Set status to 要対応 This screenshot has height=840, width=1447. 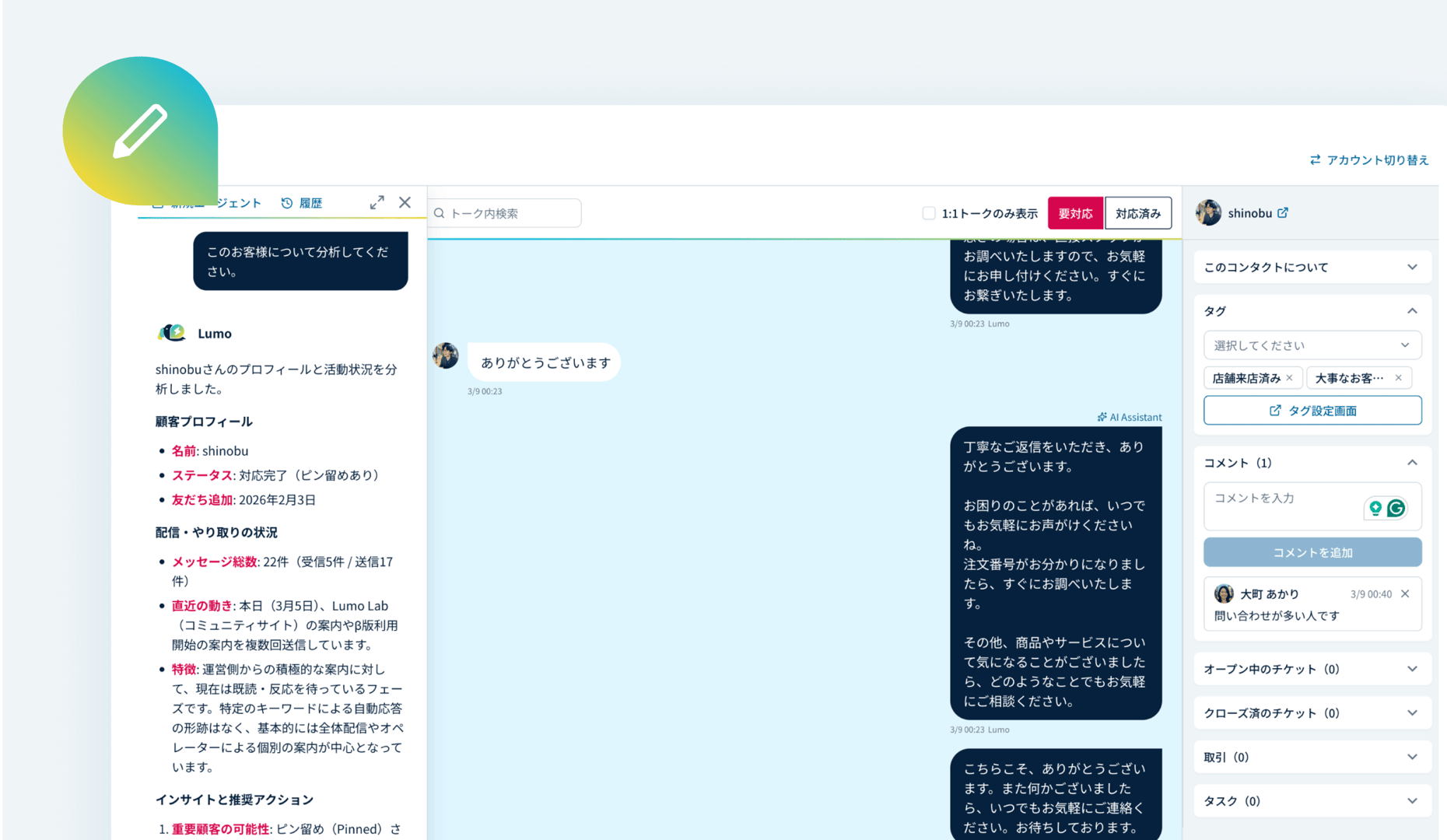1074,213
